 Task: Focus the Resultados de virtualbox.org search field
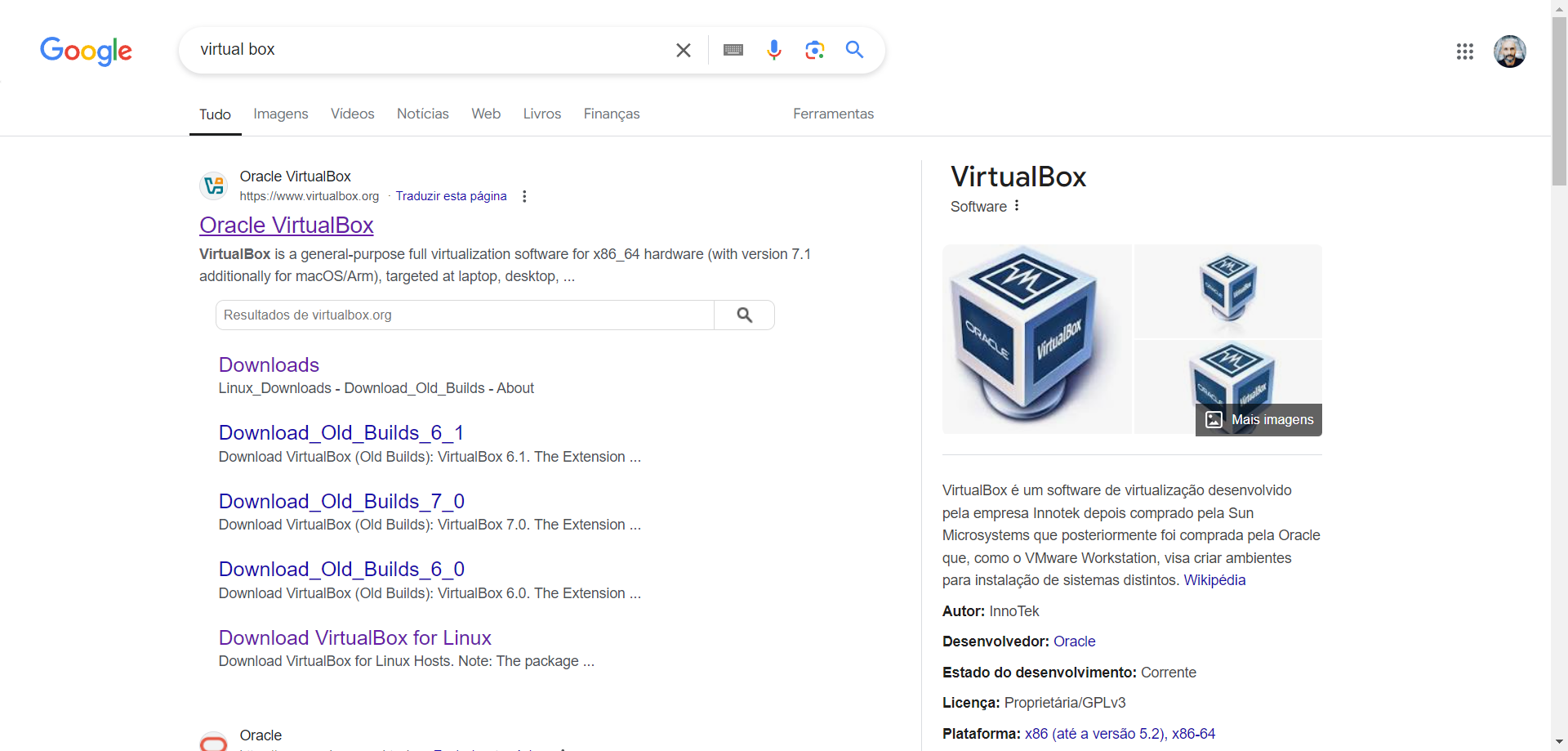click(465, 315)
